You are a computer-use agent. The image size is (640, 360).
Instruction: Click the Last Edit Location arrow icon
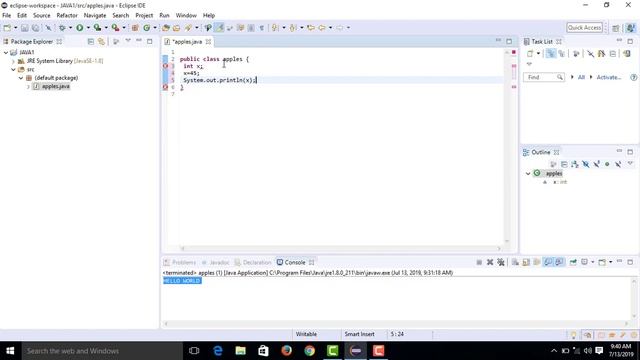(x=311, y=28)
